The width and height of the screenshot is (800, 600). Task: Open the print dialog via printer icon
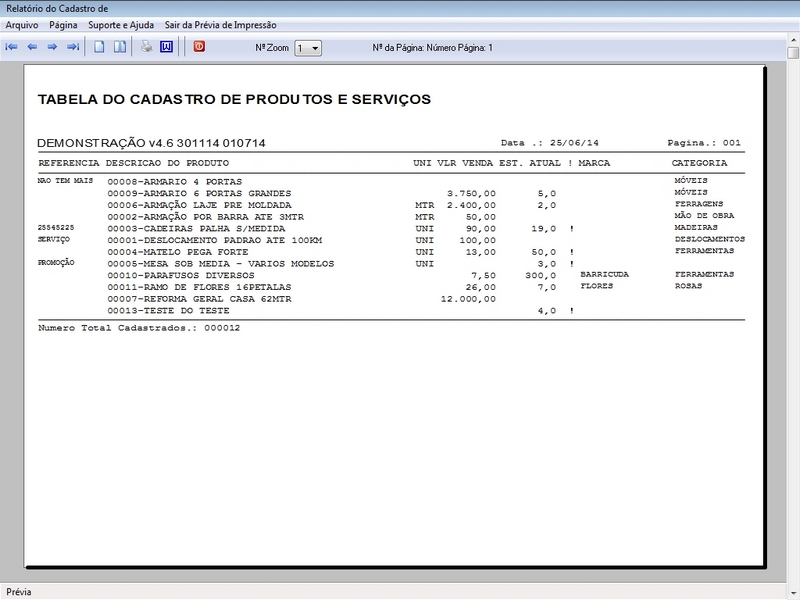pyautogui.click(x=145, y=44)
